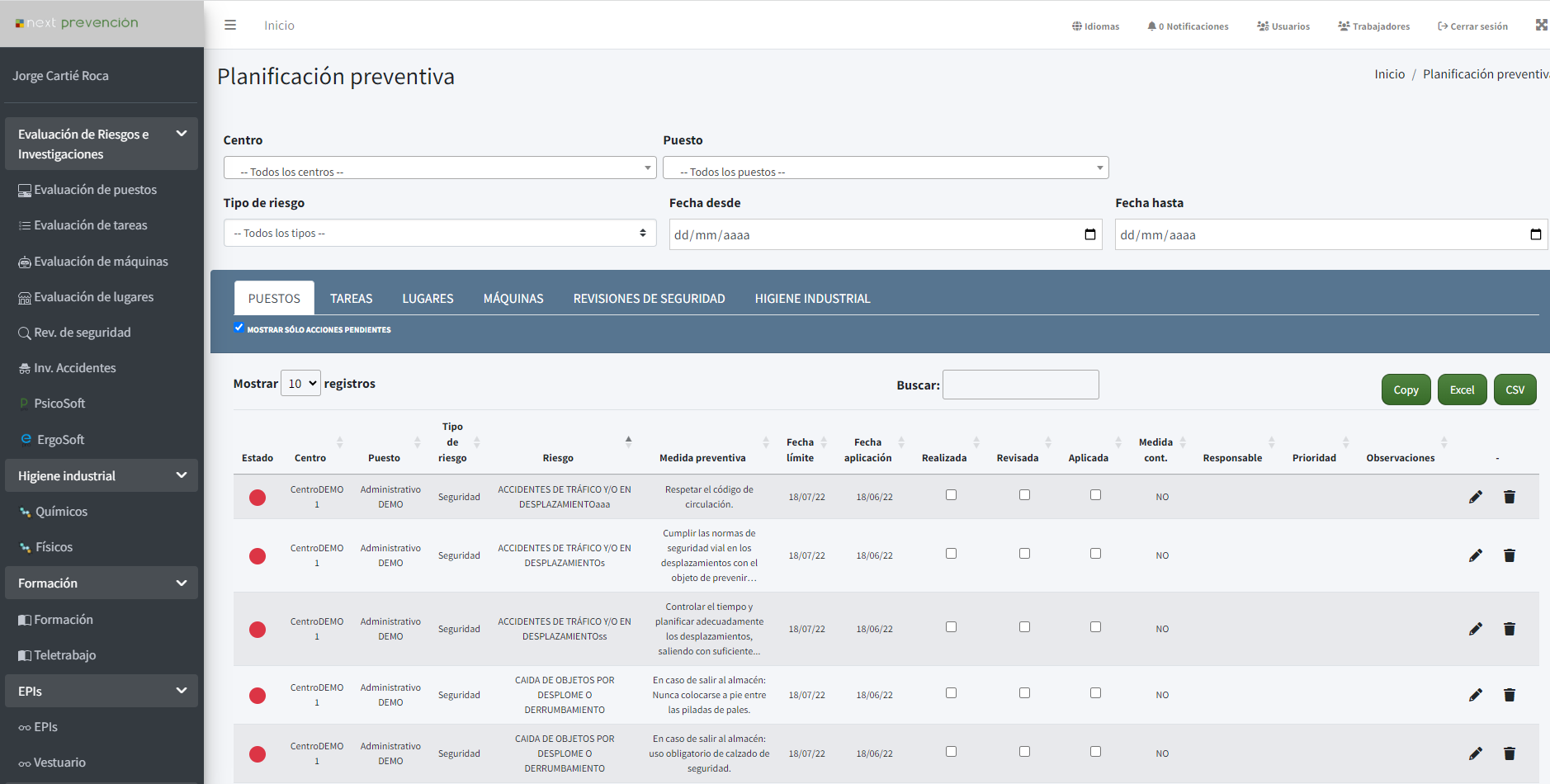Viewport: 1550px width, 784px height.
Task: Open the Fecha hasta calendar picker icon
Action: (1536, 234)
